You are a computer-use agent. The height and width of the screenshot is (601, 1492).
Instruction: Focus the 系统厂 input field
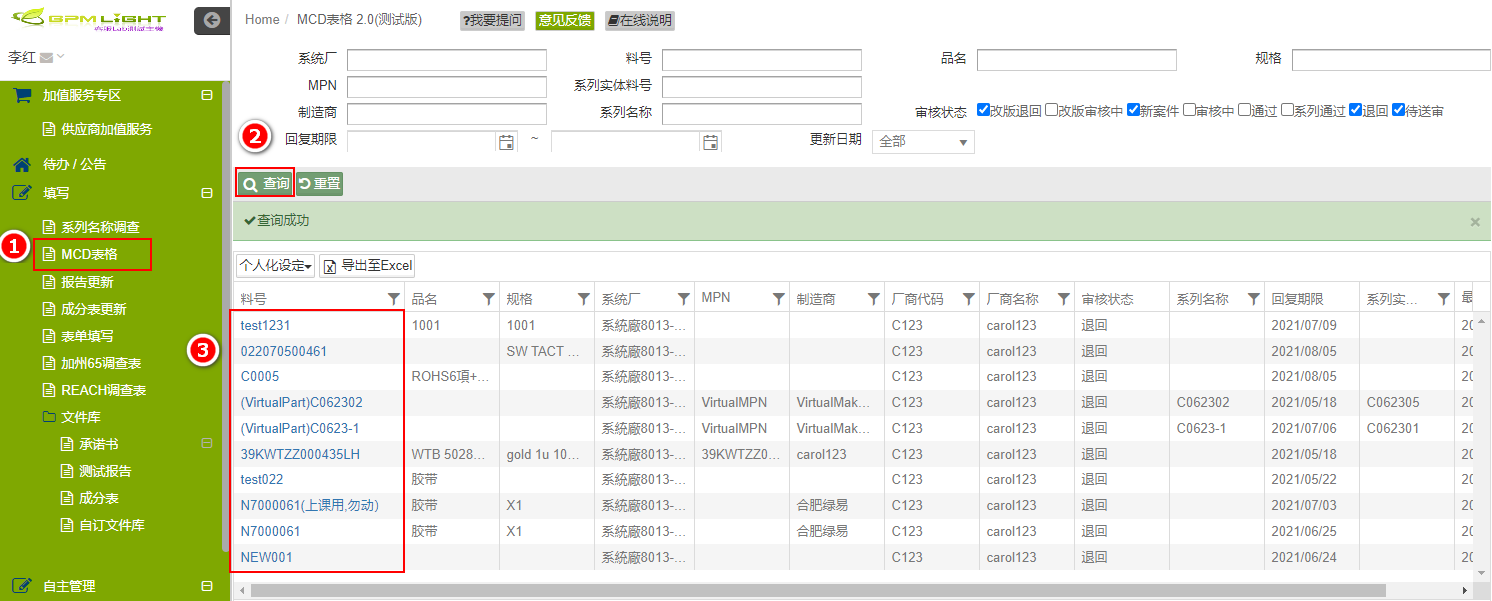coord(447,59)
